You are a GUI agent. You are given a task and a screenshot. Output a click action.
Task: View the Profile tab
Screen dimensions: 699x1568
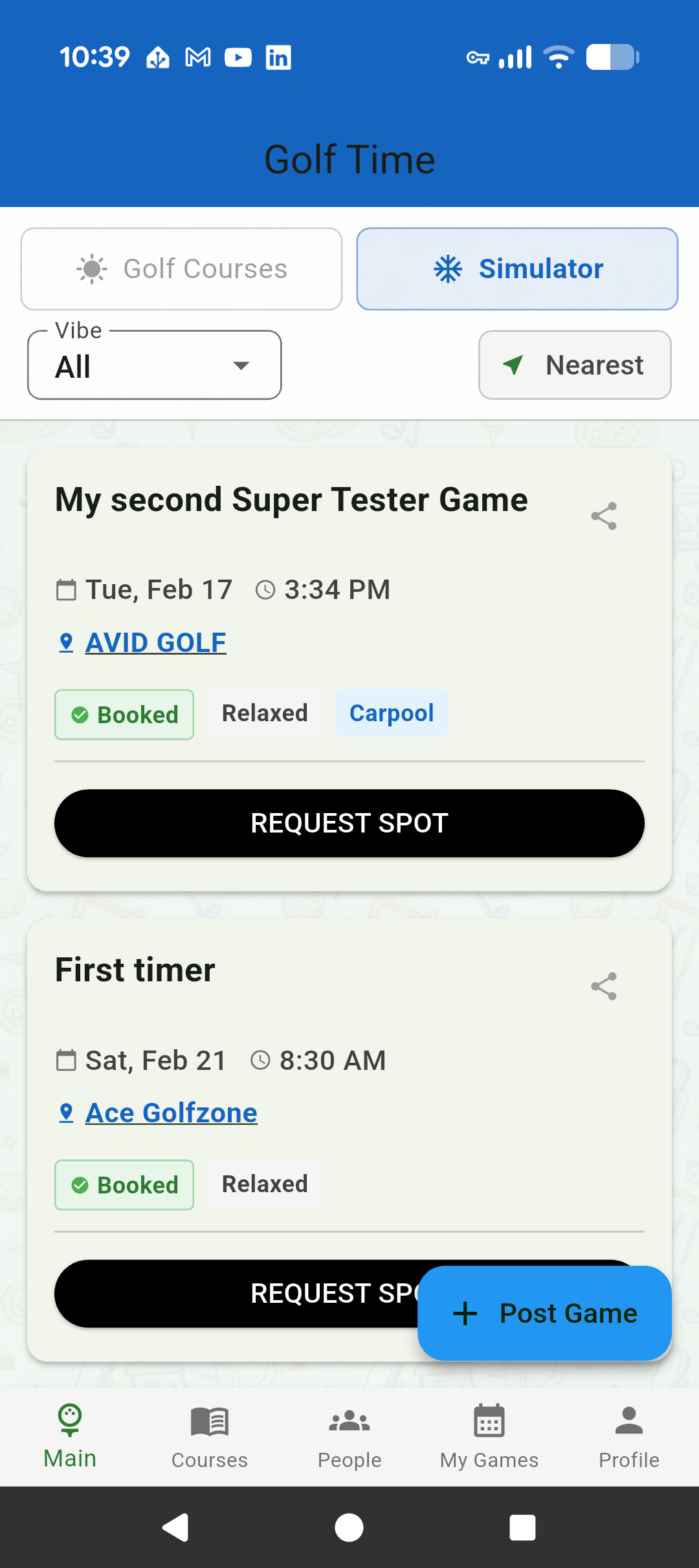tap(629, 1436)
